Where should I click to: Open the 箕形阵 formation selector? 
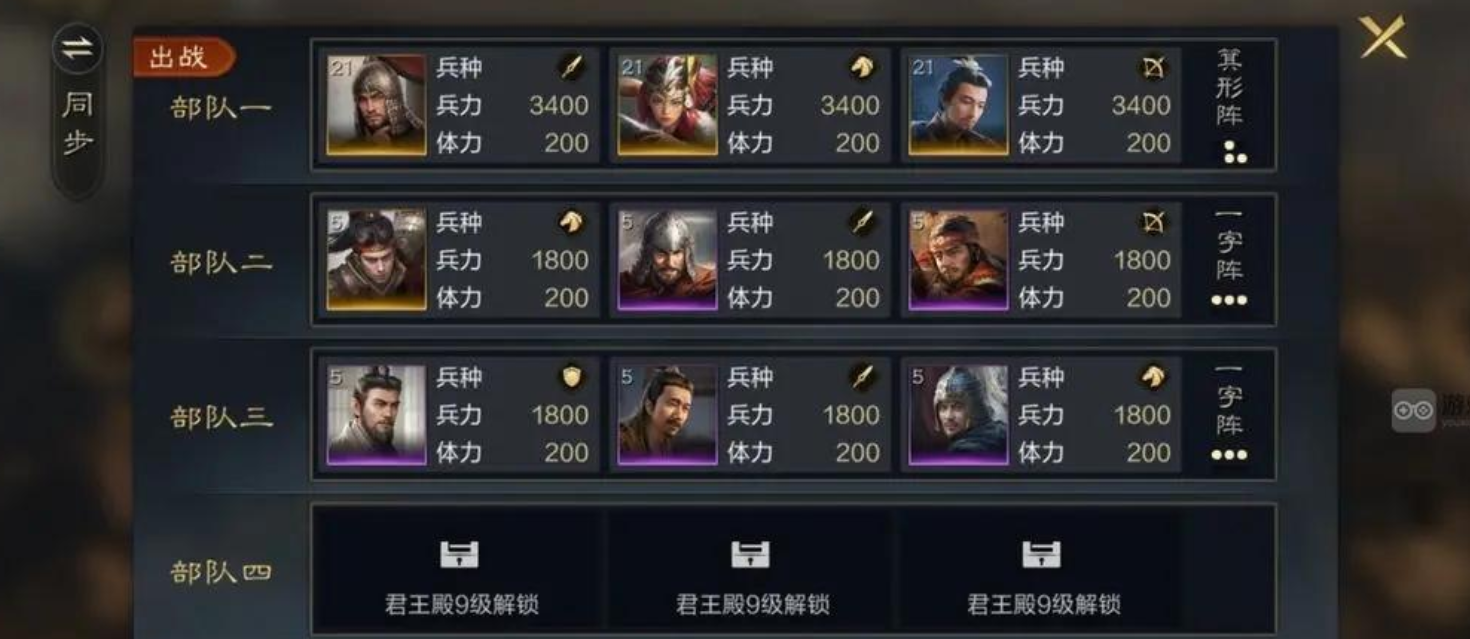(1230, 106)
